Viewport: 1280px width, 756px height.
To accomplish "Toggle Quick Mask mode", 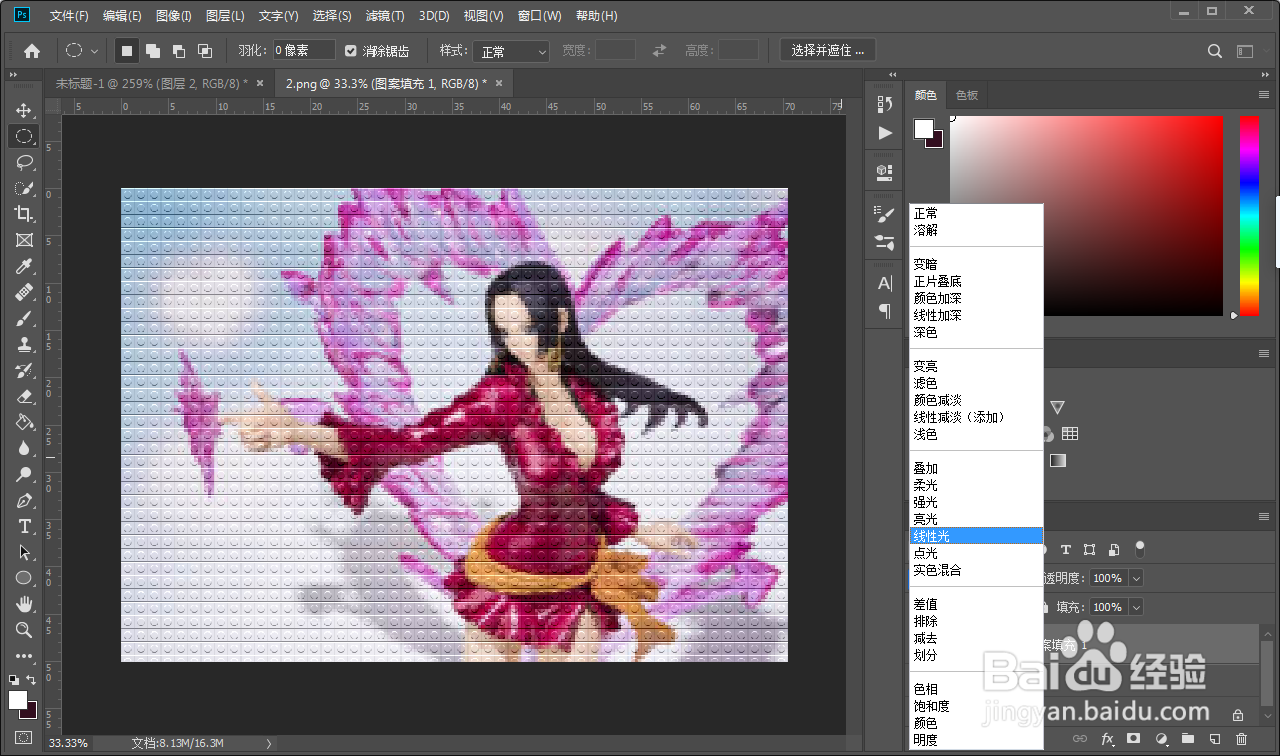I will [24, 738].
